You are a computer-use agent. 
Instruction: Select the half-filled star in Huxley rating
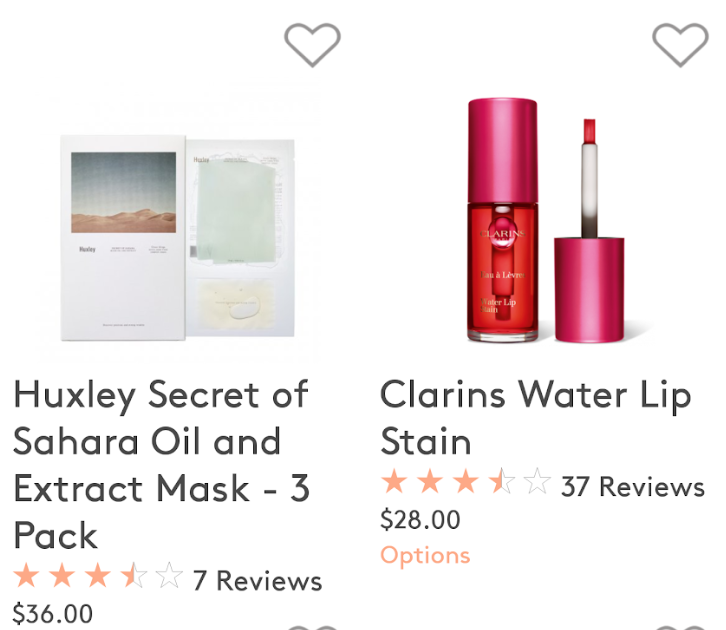tap(134, 575)
